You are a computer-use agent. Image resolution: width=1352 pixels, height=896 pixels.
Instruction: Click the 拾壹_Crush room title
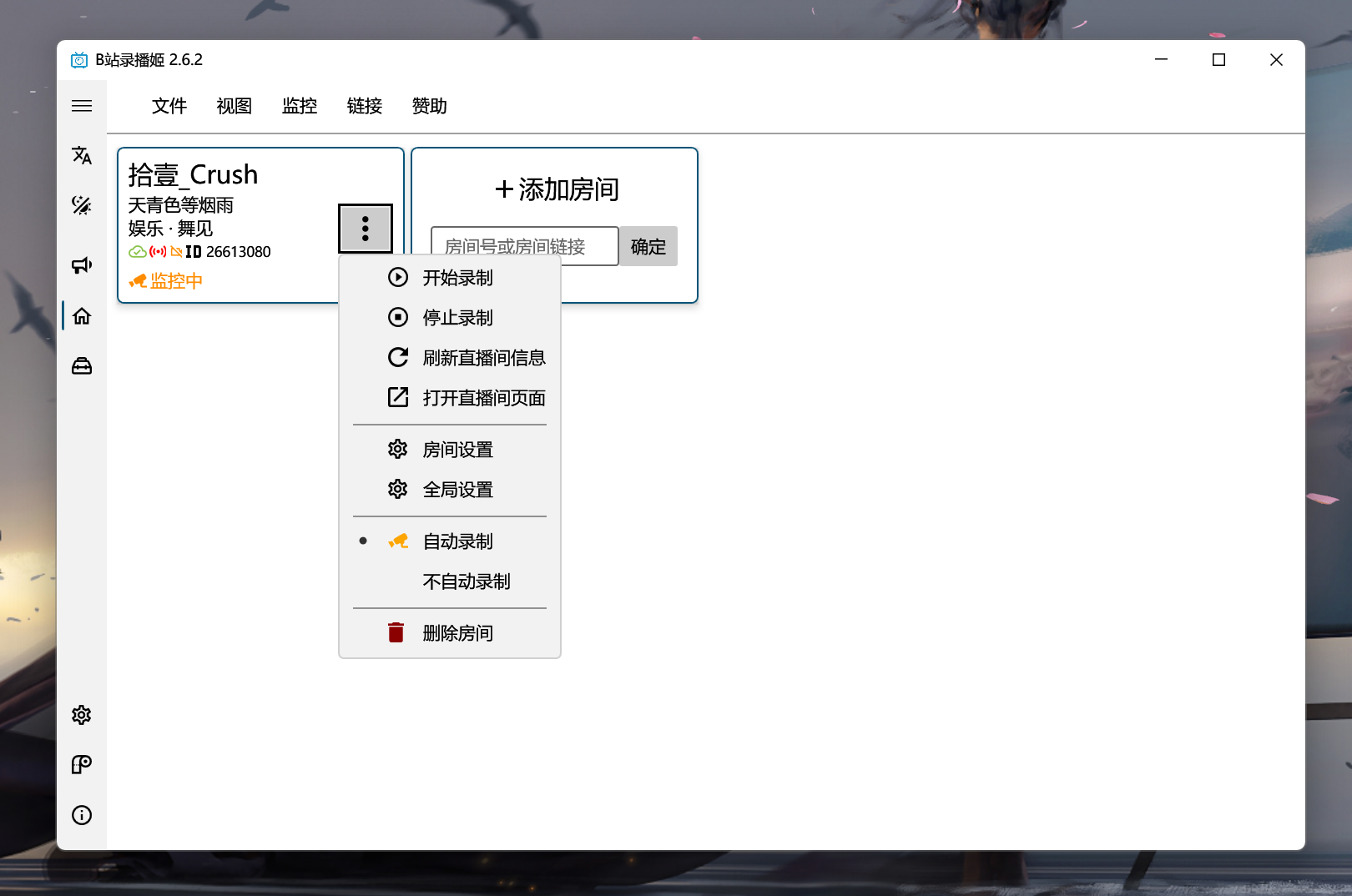(x=193, y=174)
